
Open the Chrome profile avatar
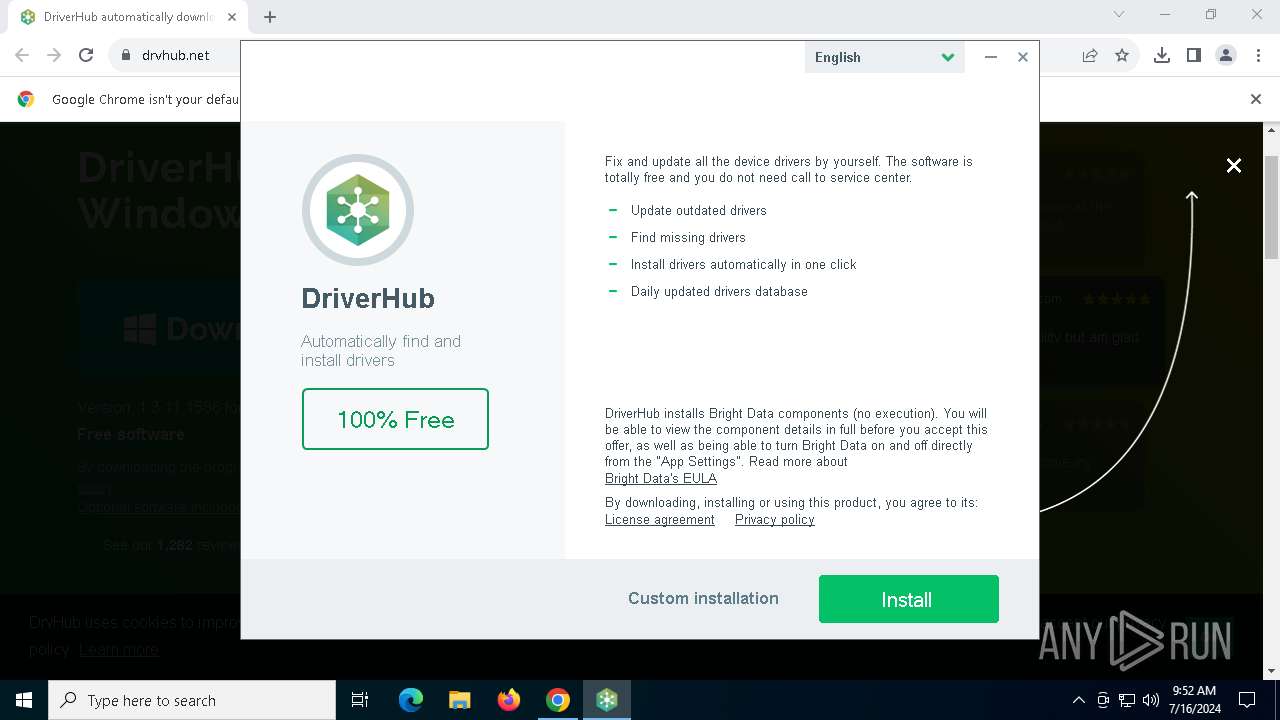(x=1226, y=55)
